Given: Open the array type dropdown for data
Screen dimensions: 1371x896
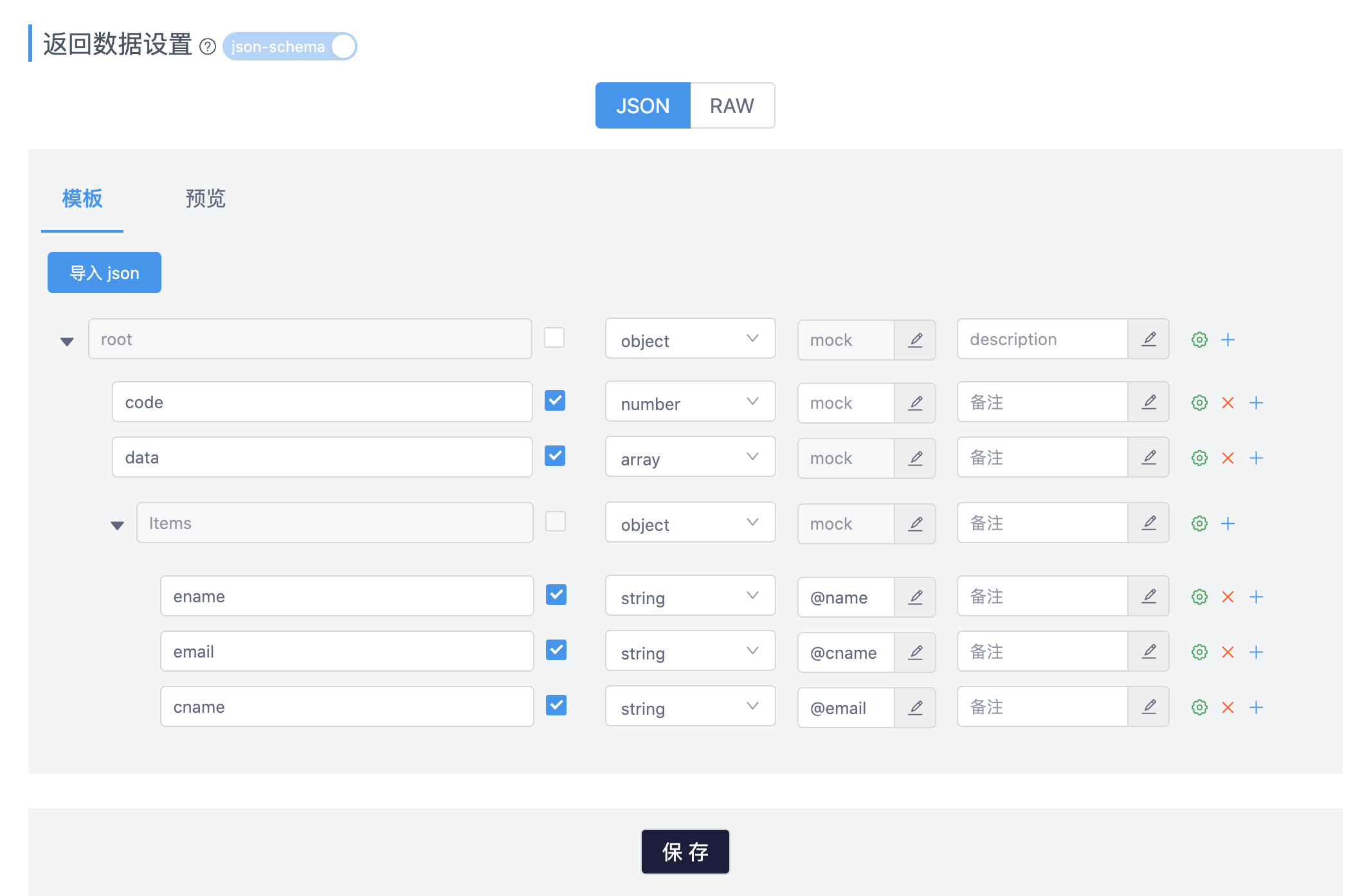Looking at the screenshot, I should (690, 458).
